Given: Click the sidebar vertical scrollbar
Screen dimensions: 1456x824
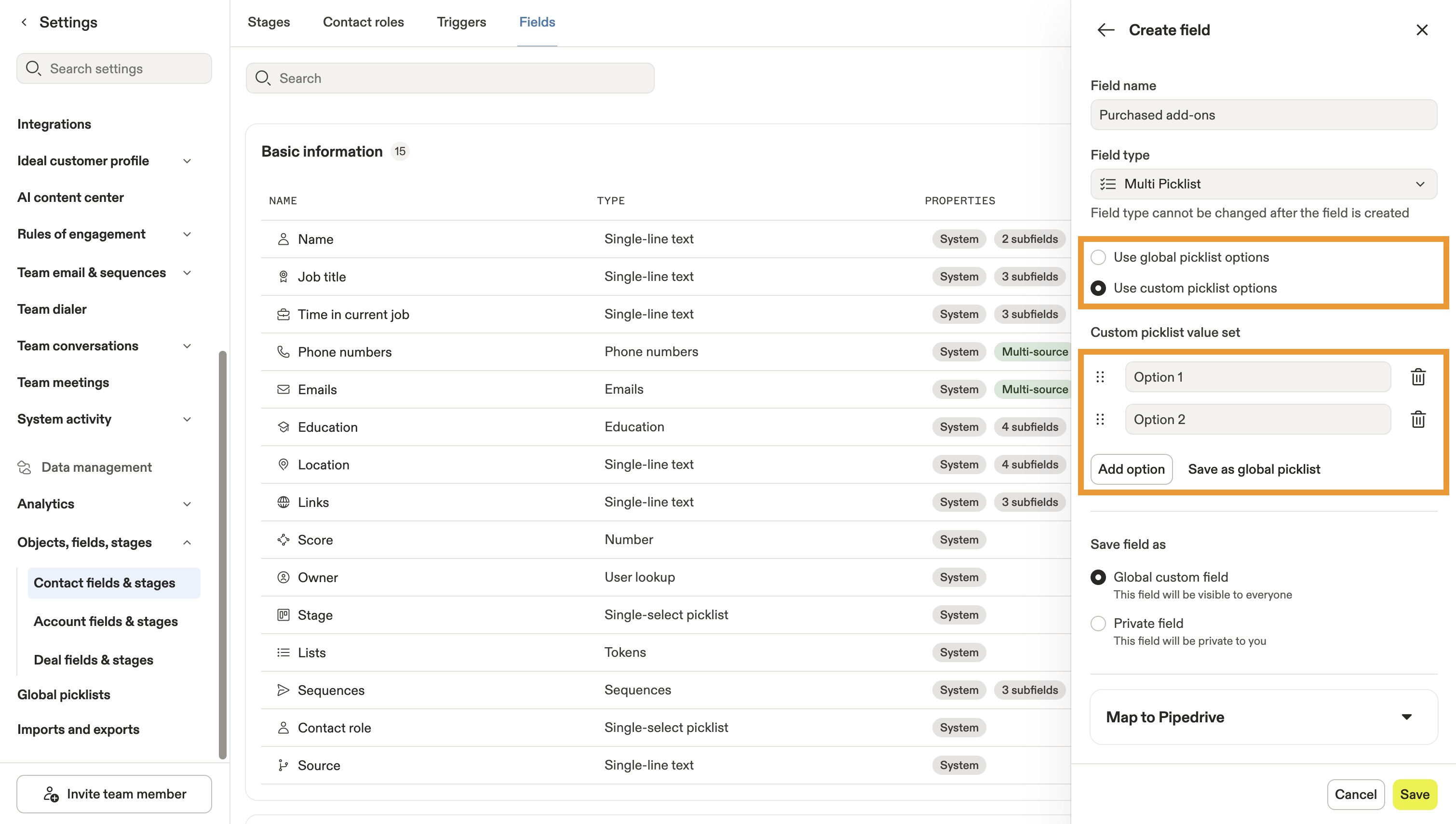Looking at the screenshot, I should point(222,555).
